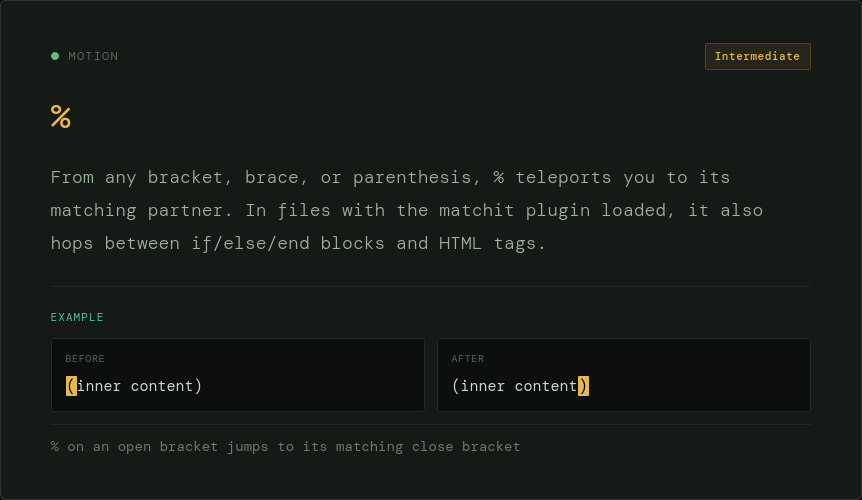
Task: Click the green dot beside MOTION
Action: click(x=55, y=56)
